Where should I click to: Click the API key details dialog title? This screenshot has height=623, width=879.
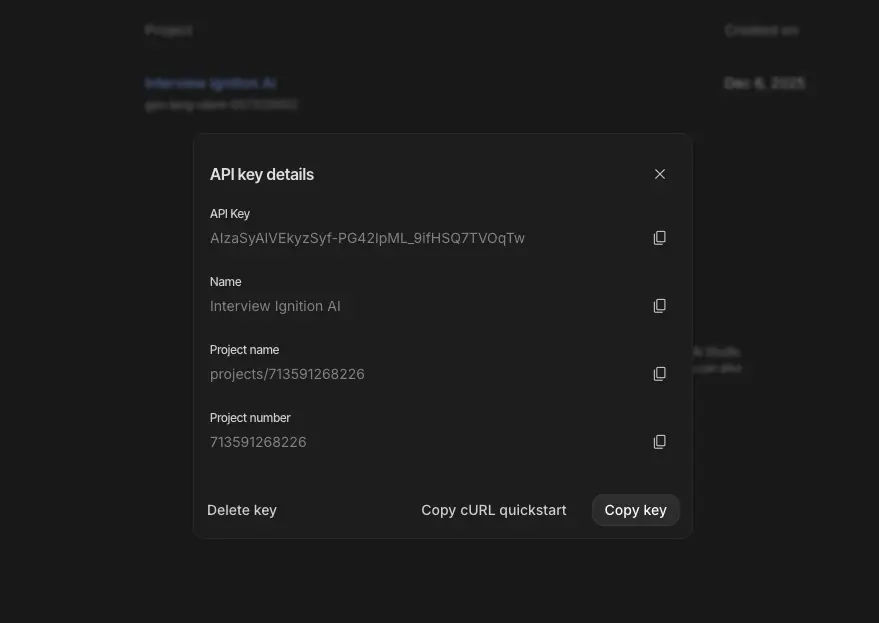[x=262, y=174]
